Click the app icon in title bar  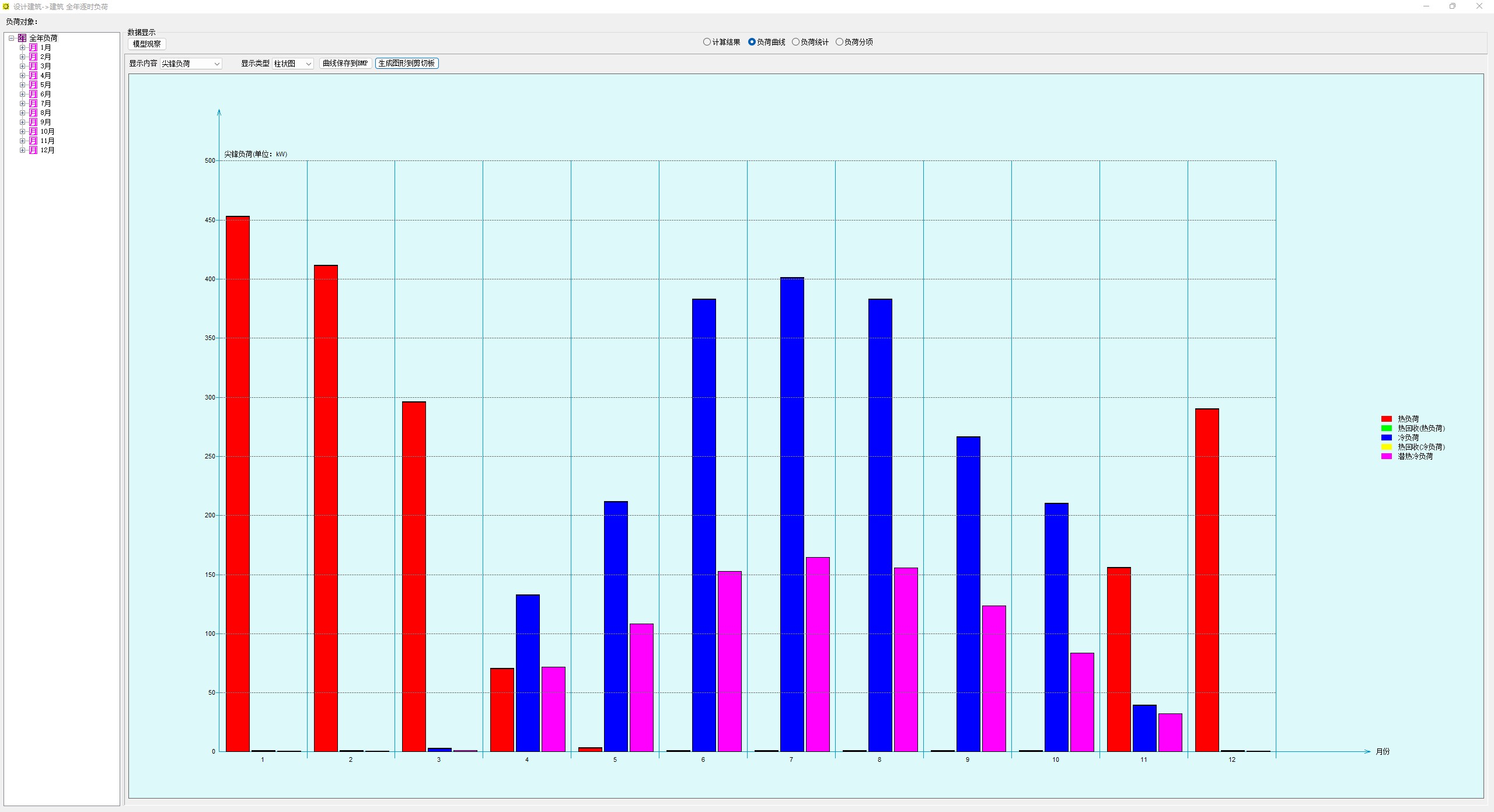pyautogui.click(x=6, y=6)
